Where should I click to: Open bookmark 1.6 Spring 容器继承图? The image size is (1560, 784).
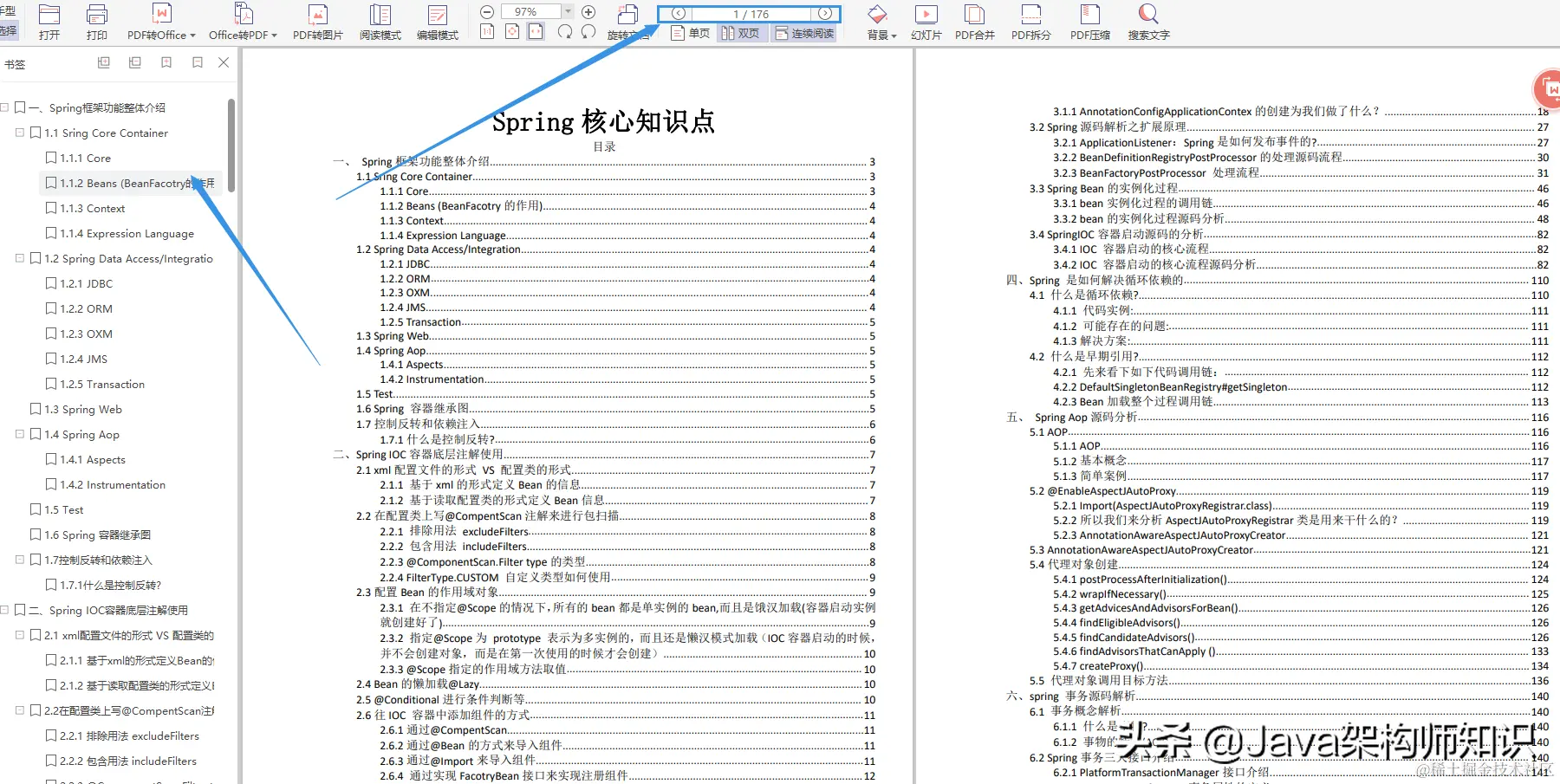point(98,535)
